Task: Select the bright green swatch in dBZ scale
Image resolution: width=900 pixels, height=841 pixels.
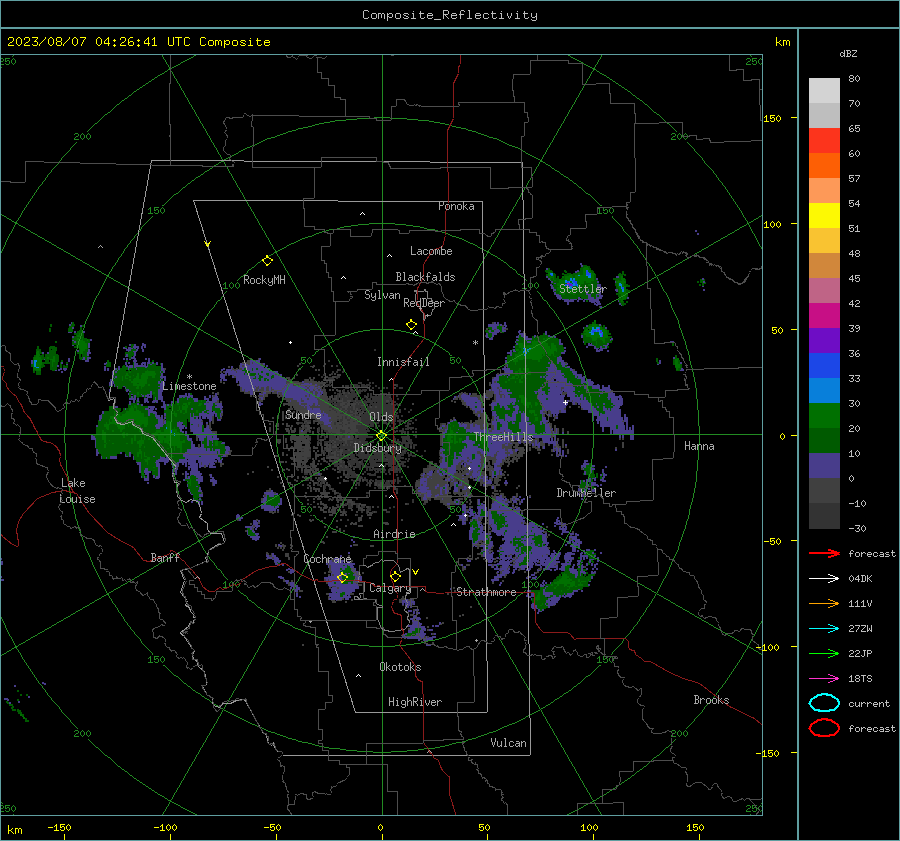Action: pyautogui.click(x=824, y=416)
